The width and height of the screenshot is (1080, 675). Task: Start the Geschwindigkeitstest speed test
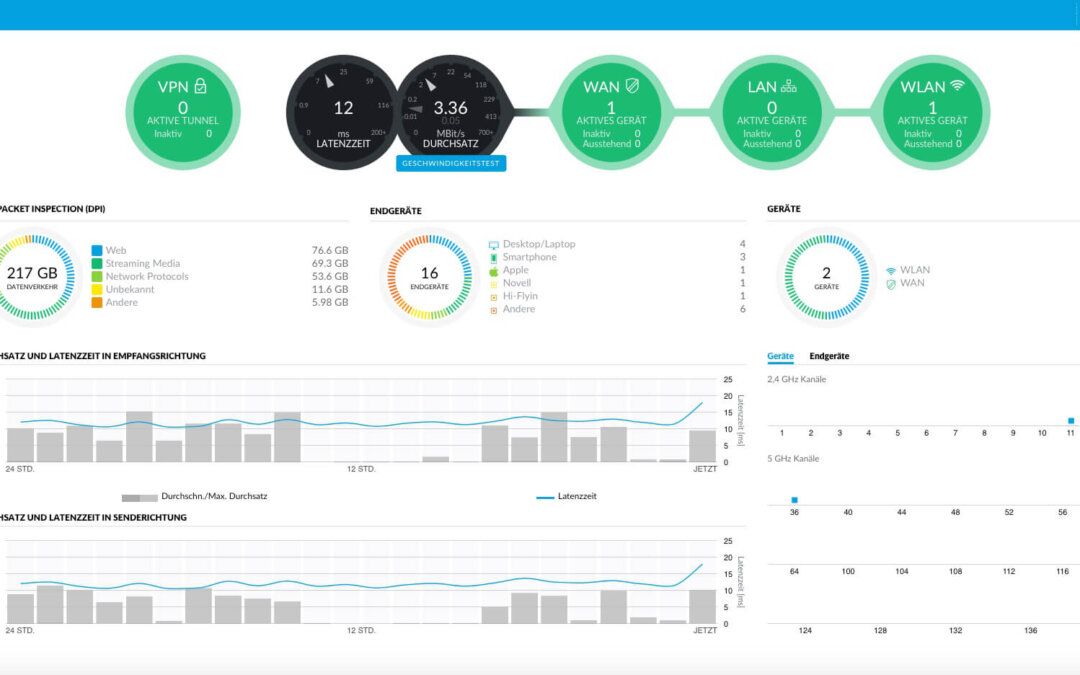(451, 163)
